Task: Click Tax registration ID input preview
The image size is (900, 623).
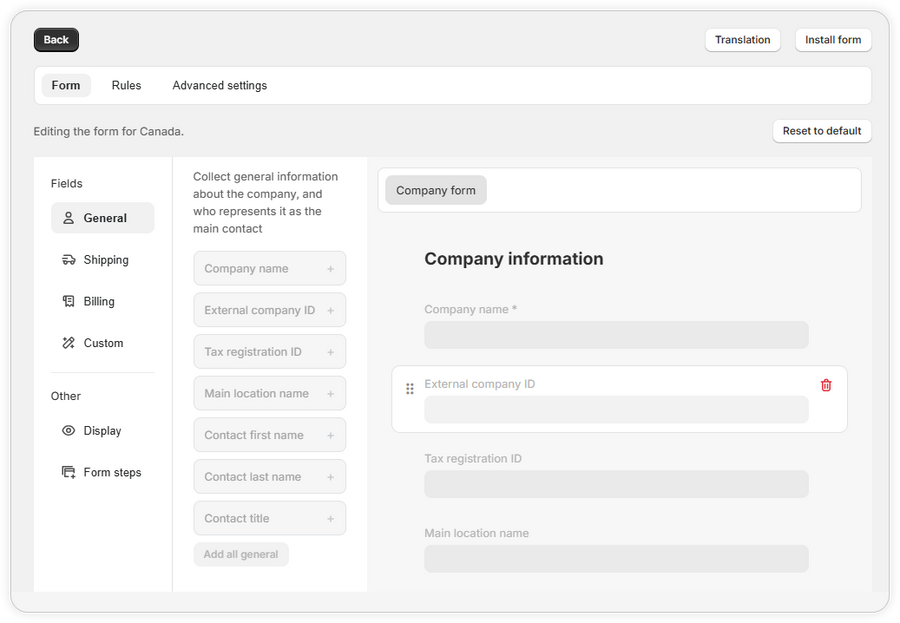Action: click(616, 484)
